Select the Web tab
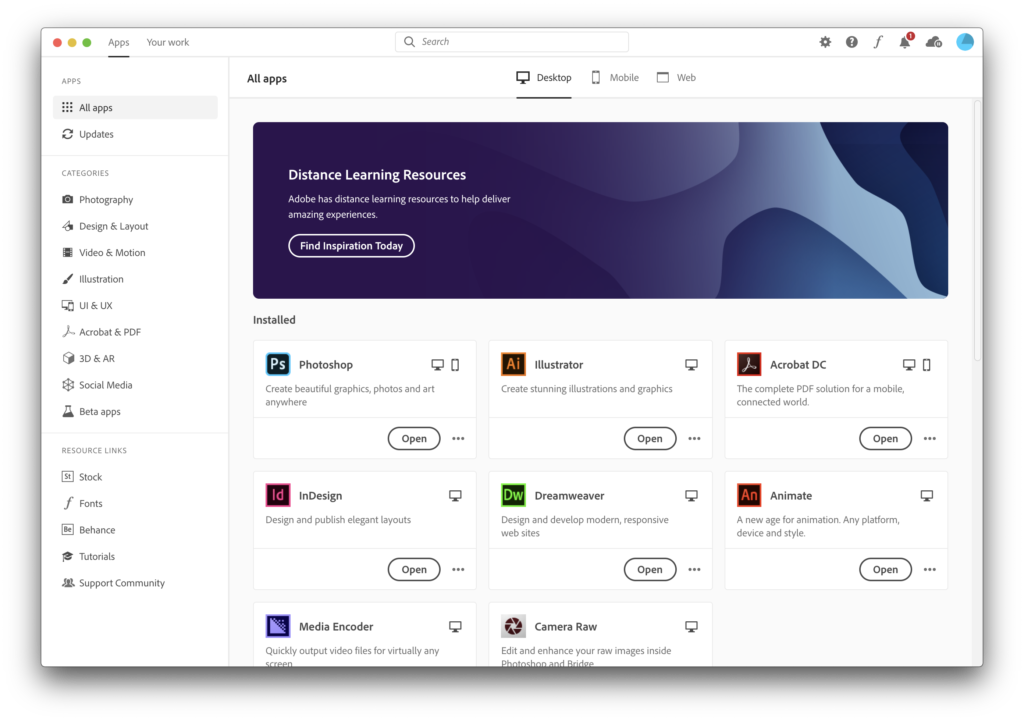This screenshot has height=721, width=1024. point(676,78)
